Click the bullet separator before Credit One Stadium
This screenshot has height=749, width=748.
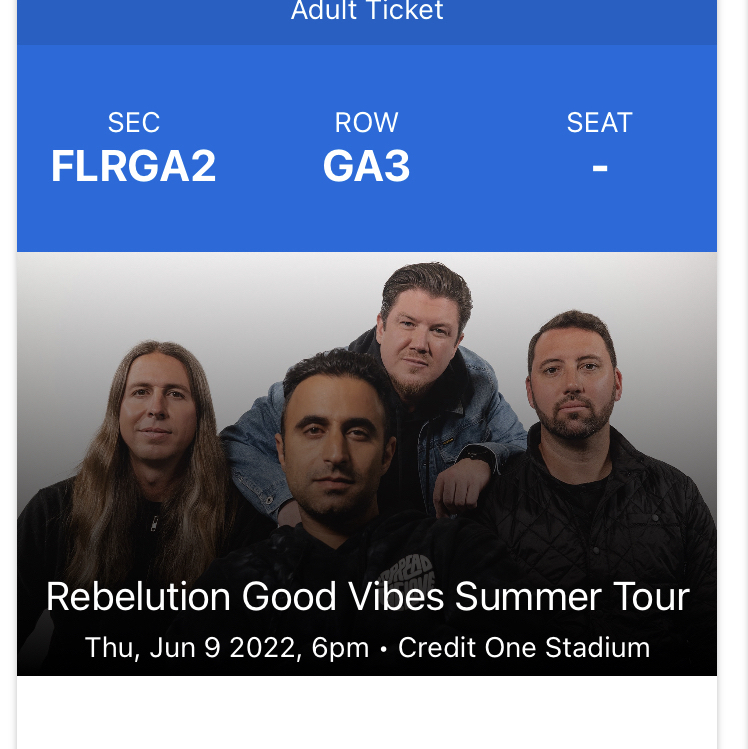click(383, 650)
